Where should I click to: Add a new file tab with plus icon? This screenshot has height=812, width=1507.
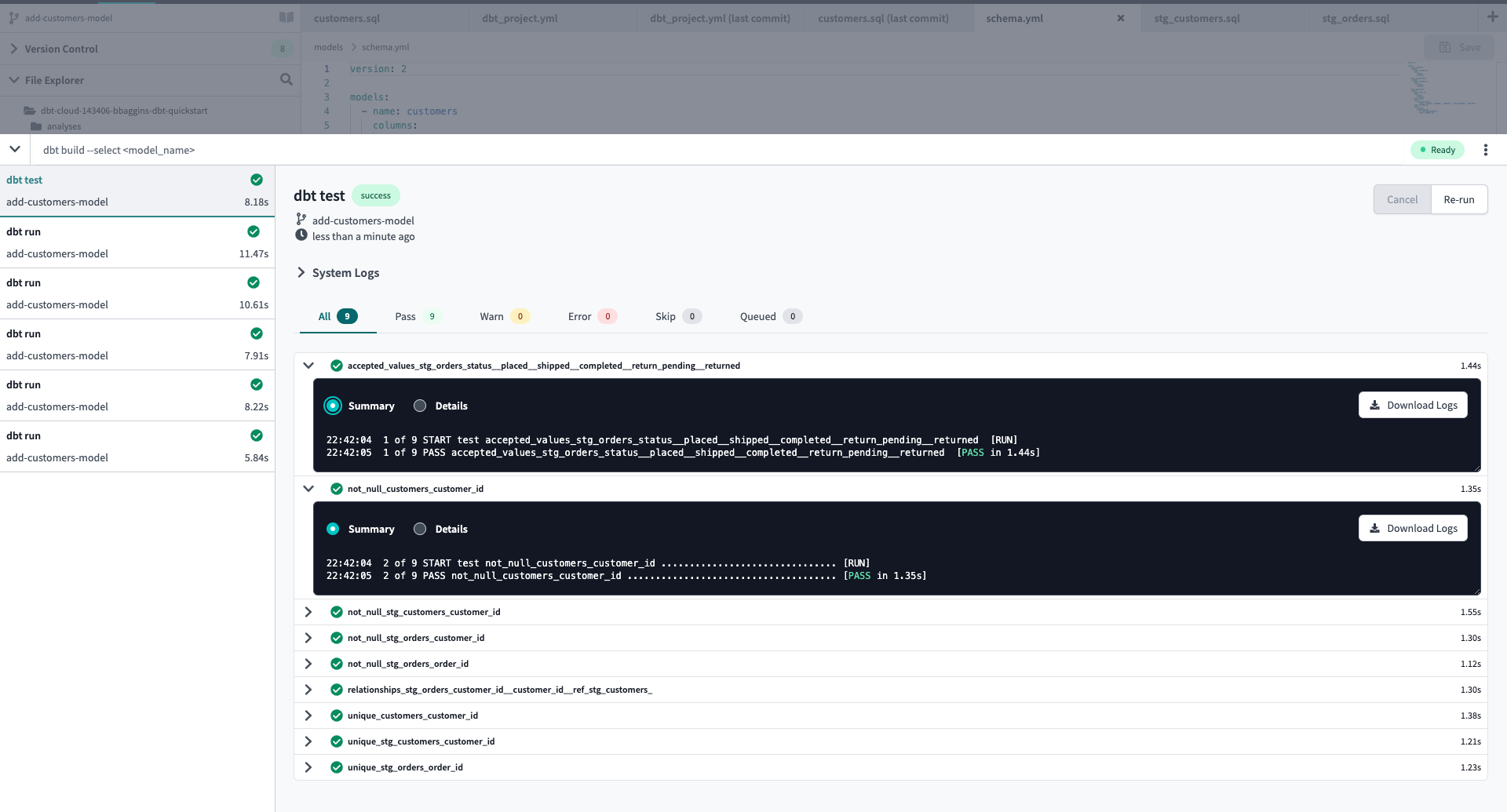(1492, 16)
